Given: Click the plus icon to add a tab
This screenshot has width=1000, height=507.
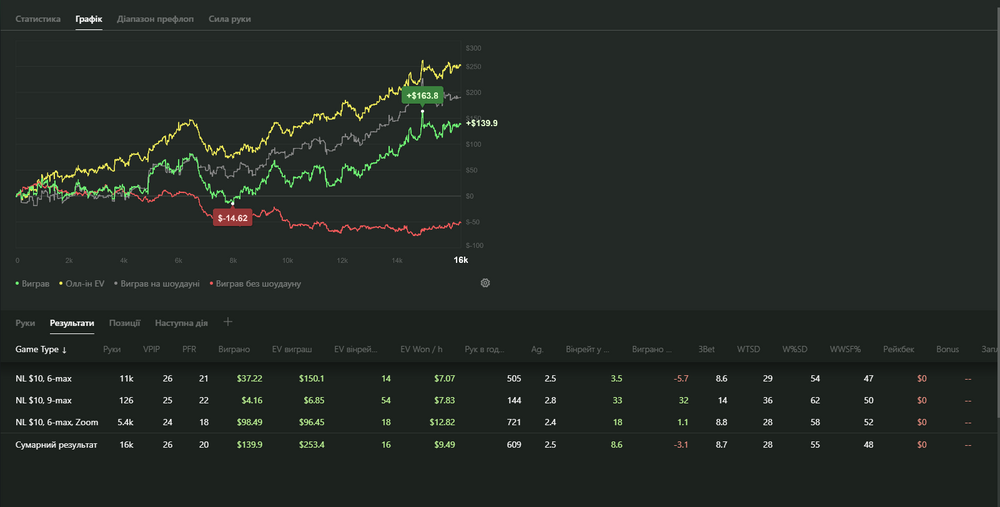Looking at the screenshot, I should coord(228,322).
